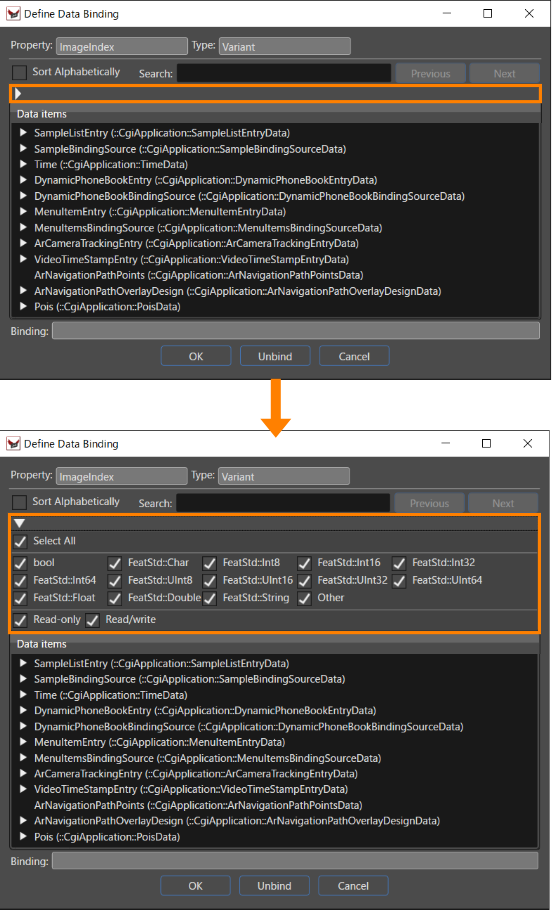The height and width of the screenshot is (910, 552).
Task: Expand ArNavigationPathOverlayDesign in lower dialog
Action: [23, 821]
